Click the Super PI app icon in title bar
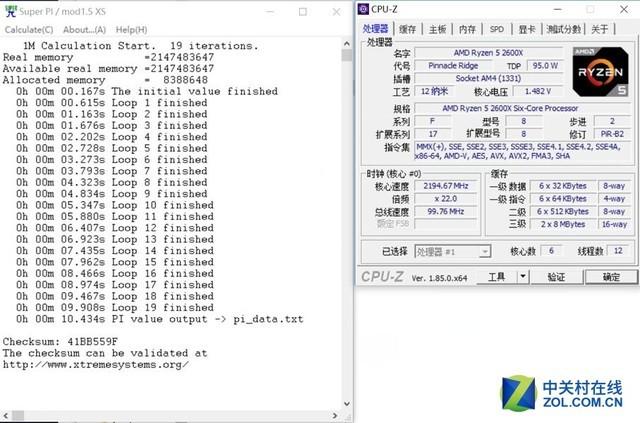The height and width of the screenshot is (423, 640). [11, 11]
